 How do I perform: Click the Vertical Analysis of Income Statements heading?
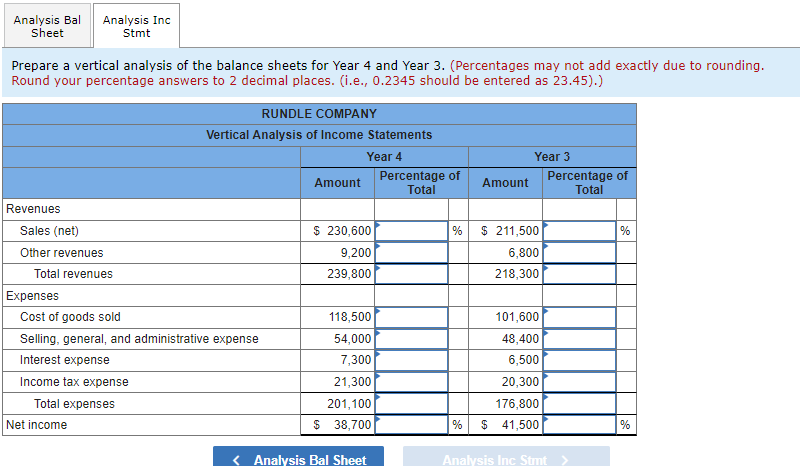319,135
